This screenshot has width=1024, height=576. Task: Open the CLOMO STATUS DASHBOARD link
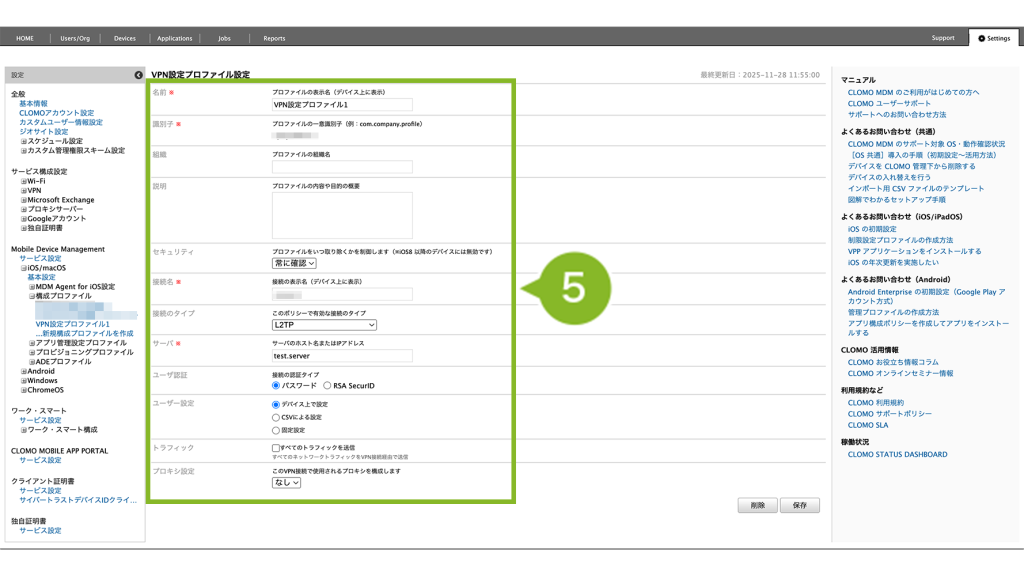897,455
